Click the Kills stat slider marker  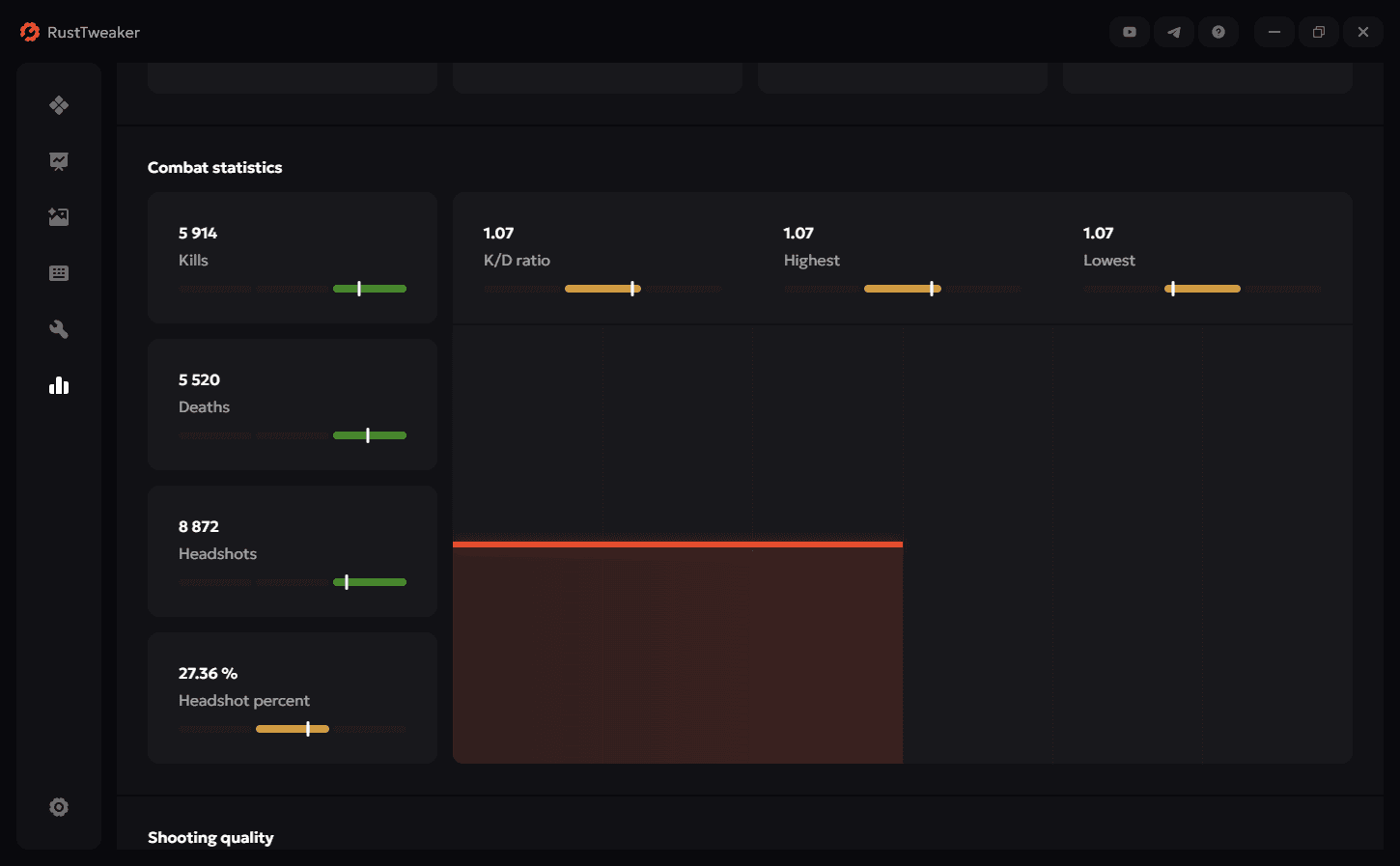pyautogui.click(x=359, y=289)
